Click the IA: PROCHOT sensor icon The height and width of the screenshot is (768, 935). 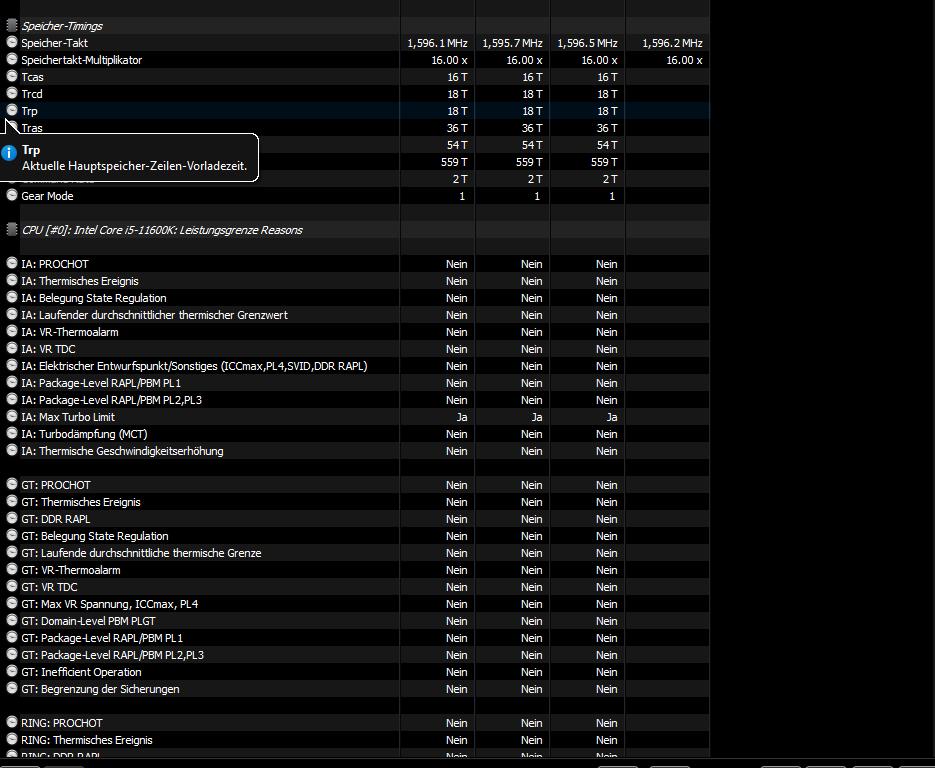pyautogui.click(x=12, y=263)
